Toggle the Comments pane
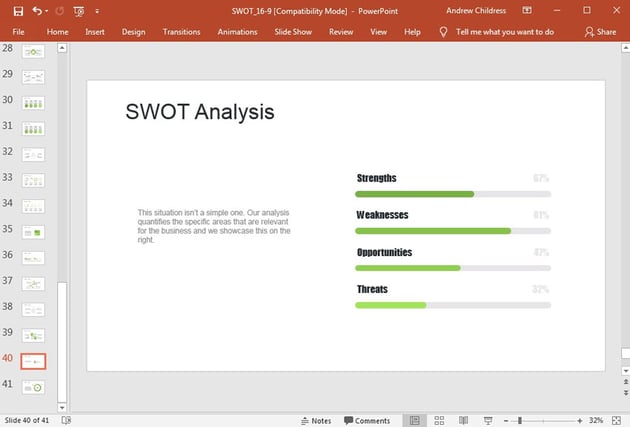This screenshot has width=630, height=427. click(367, 421)
